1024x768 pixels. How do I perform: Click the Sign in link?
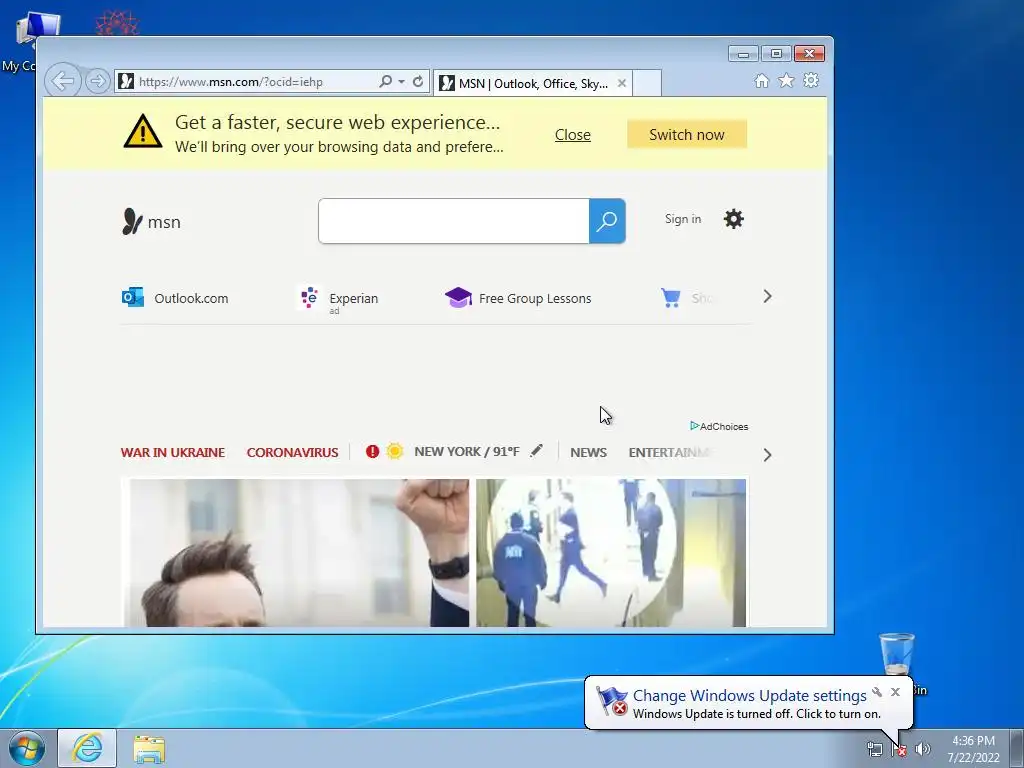pos(683,219)
